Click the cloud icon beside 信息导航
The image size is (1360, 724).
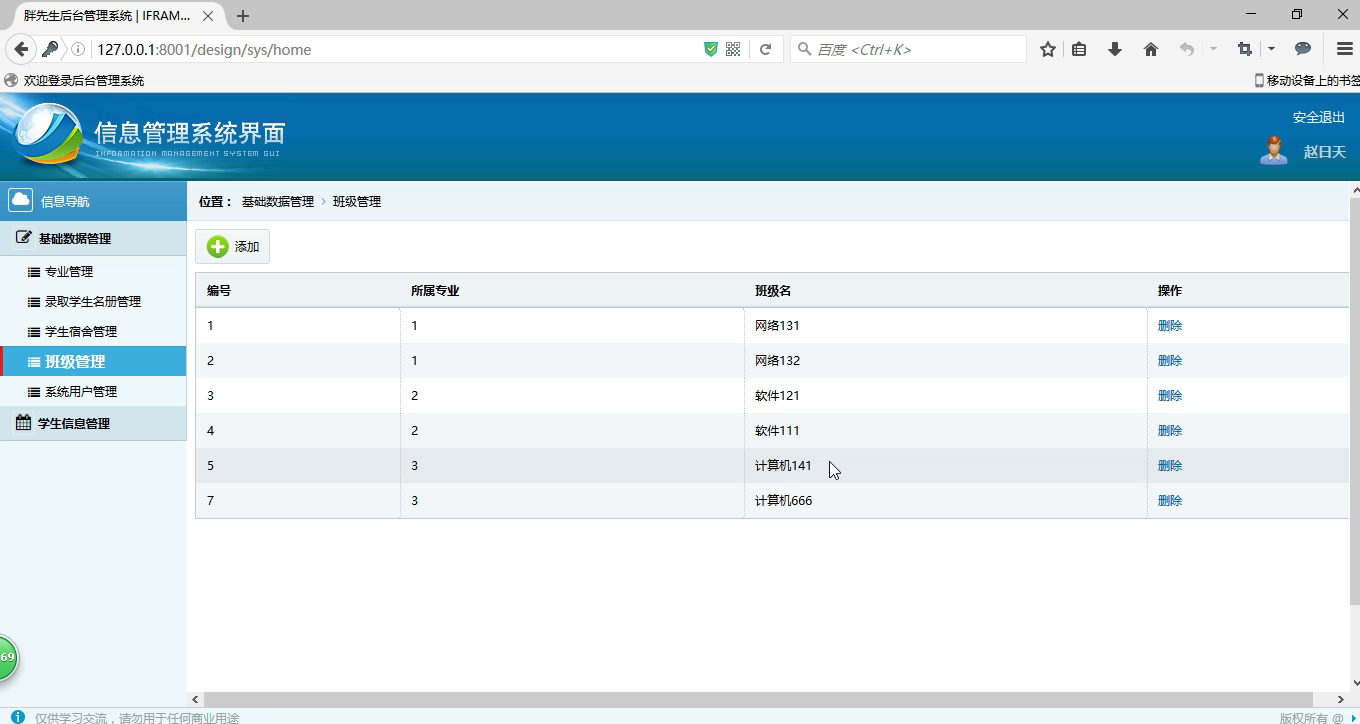click(x=21, y=200)
